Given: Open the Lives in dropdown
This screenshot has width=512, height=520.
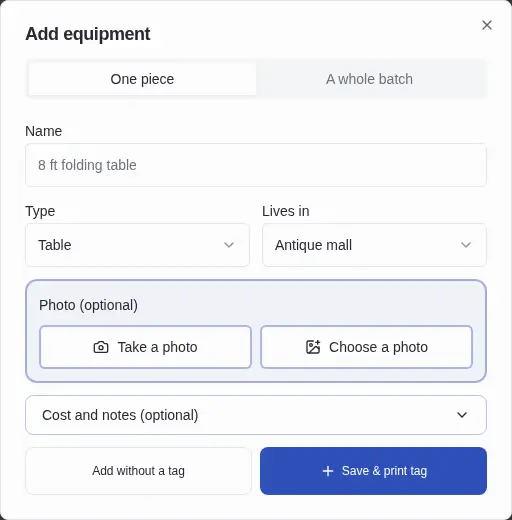Looking at the screenshot, I should pyautogui.click(x=374, y=245).
